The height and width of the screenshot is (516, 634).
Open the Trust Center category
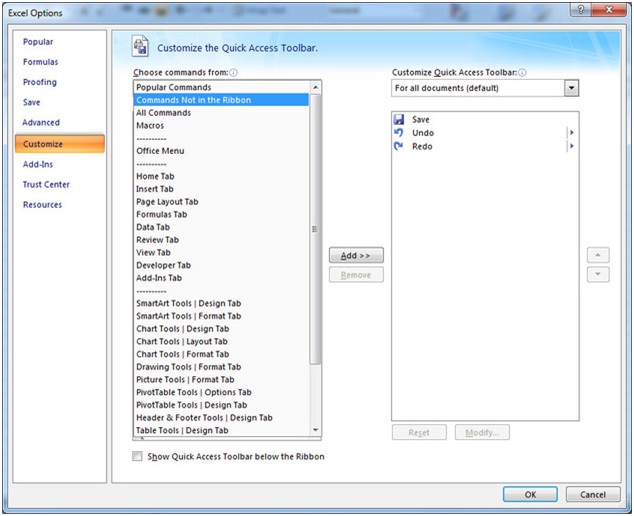tap(46, 184)
